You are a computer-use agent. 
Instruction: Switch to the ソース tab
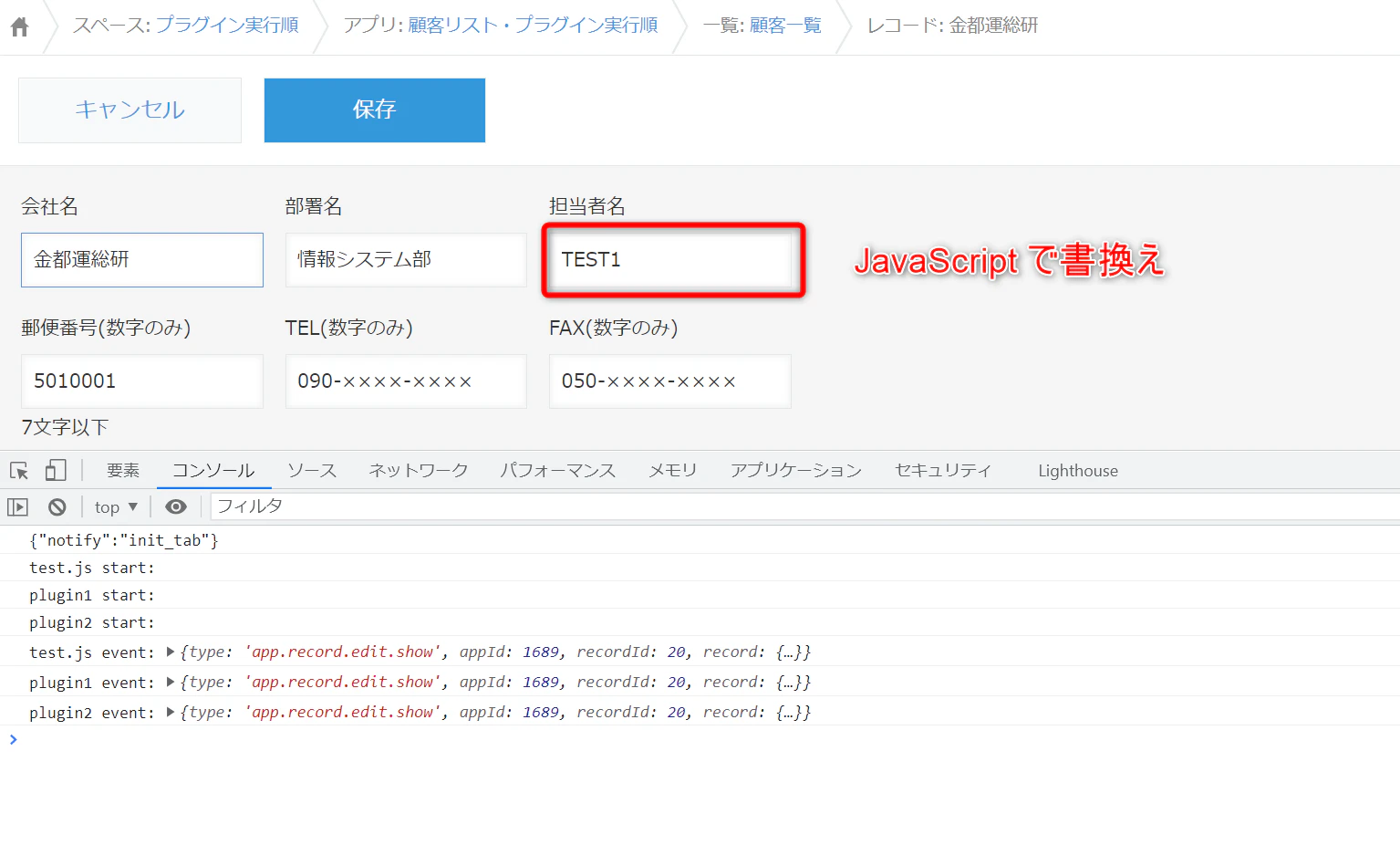[312, 470]
